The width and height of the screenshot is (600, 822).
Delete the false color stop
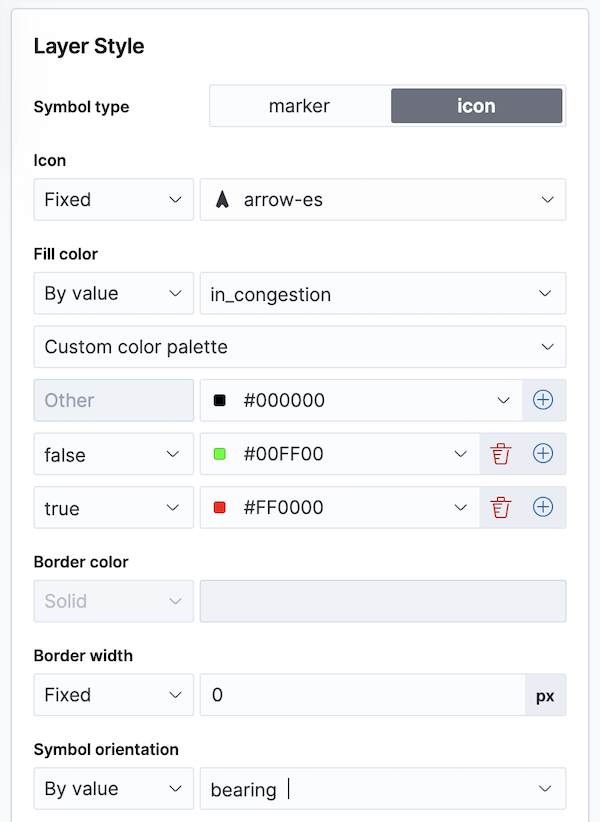pyautogui.click(x=501, y=454)
